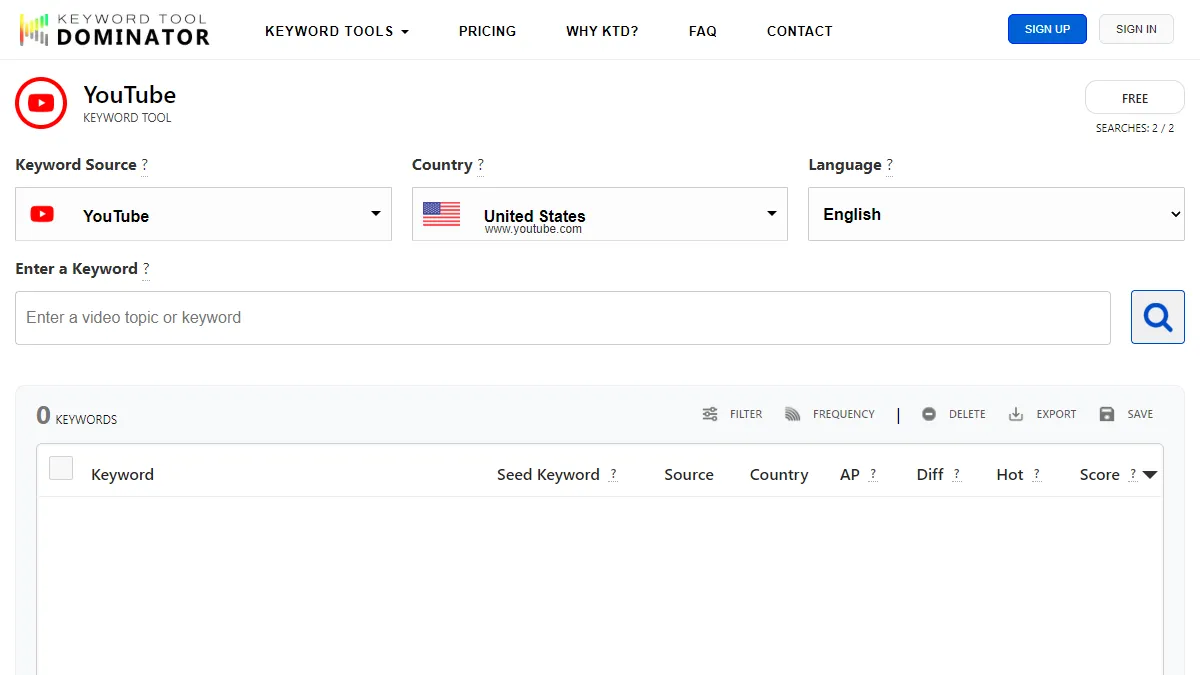
Task: Sort by the Diff column header
Action: point(930,475)
